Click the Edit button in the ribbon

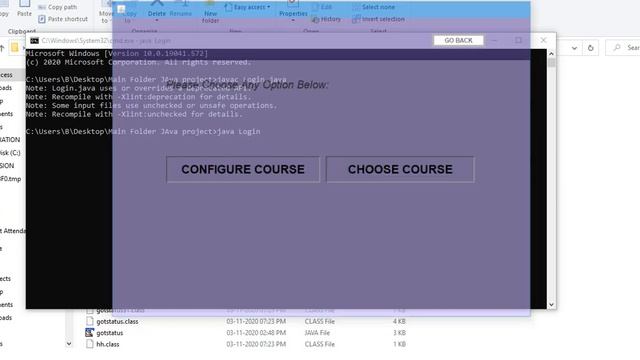[322, 7]
